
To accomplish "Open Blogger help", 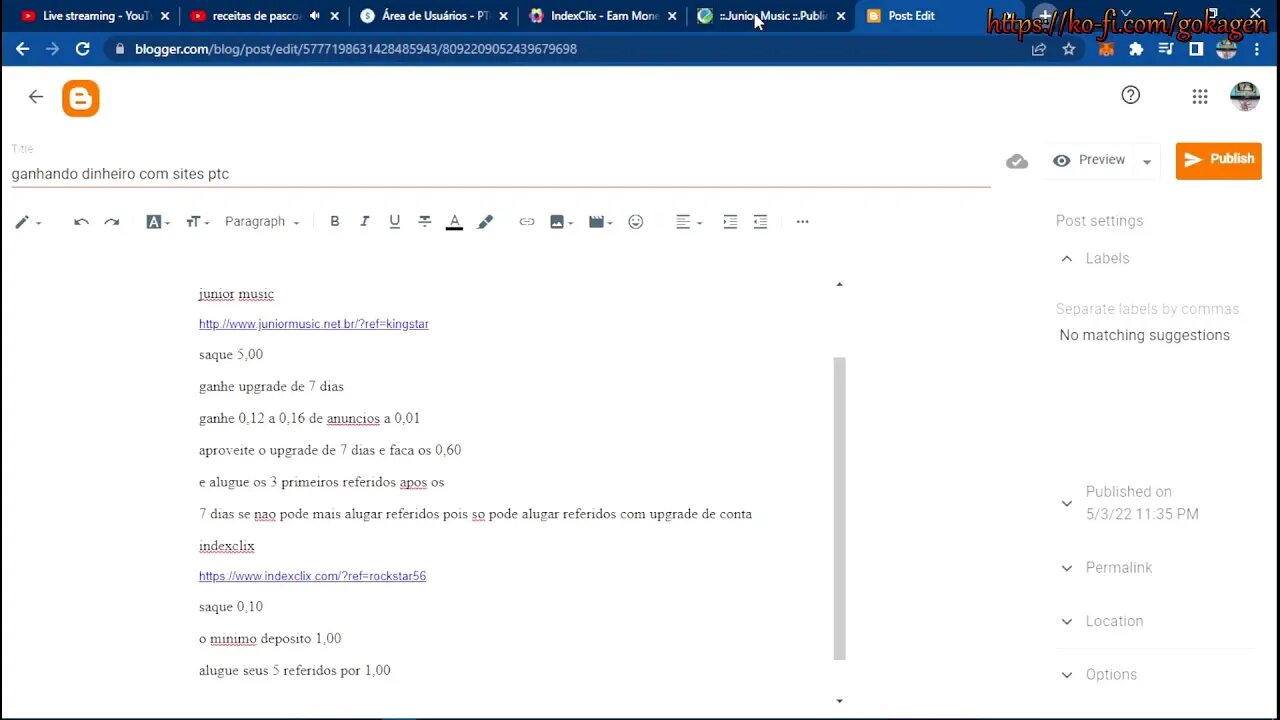I will click(x=1130, y=95).
